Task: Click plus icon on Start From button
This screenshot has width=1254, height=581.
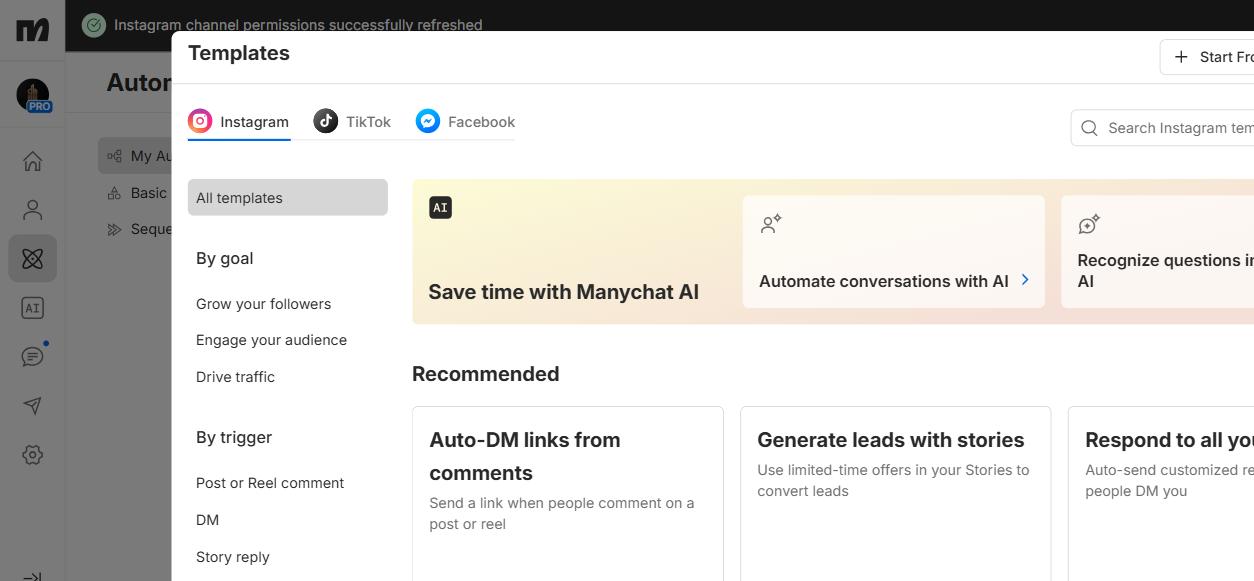Action: (x=1181, y=57)
